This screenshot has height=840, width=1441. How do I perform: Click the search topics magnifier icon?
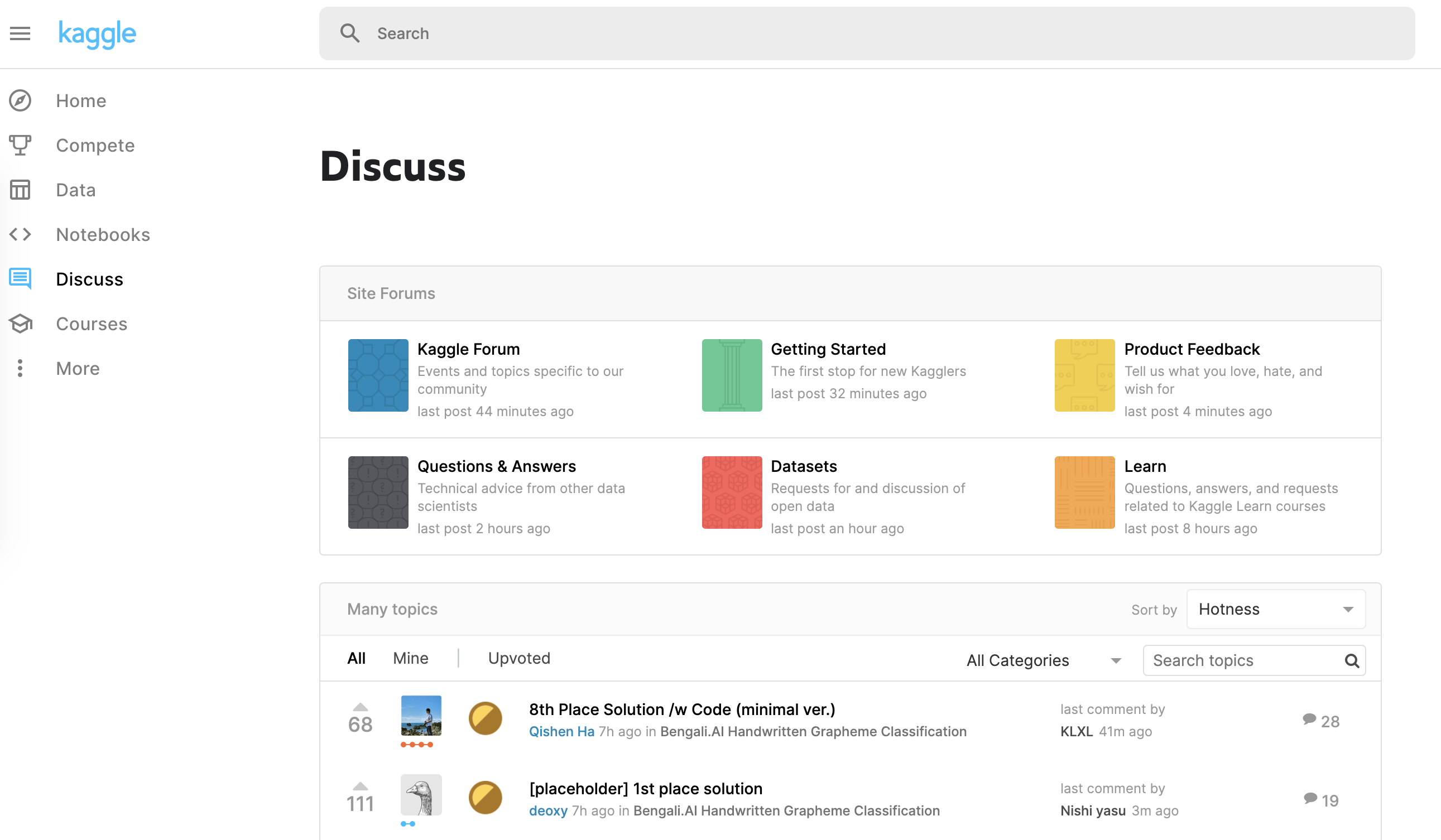[x=1351, y=660]
